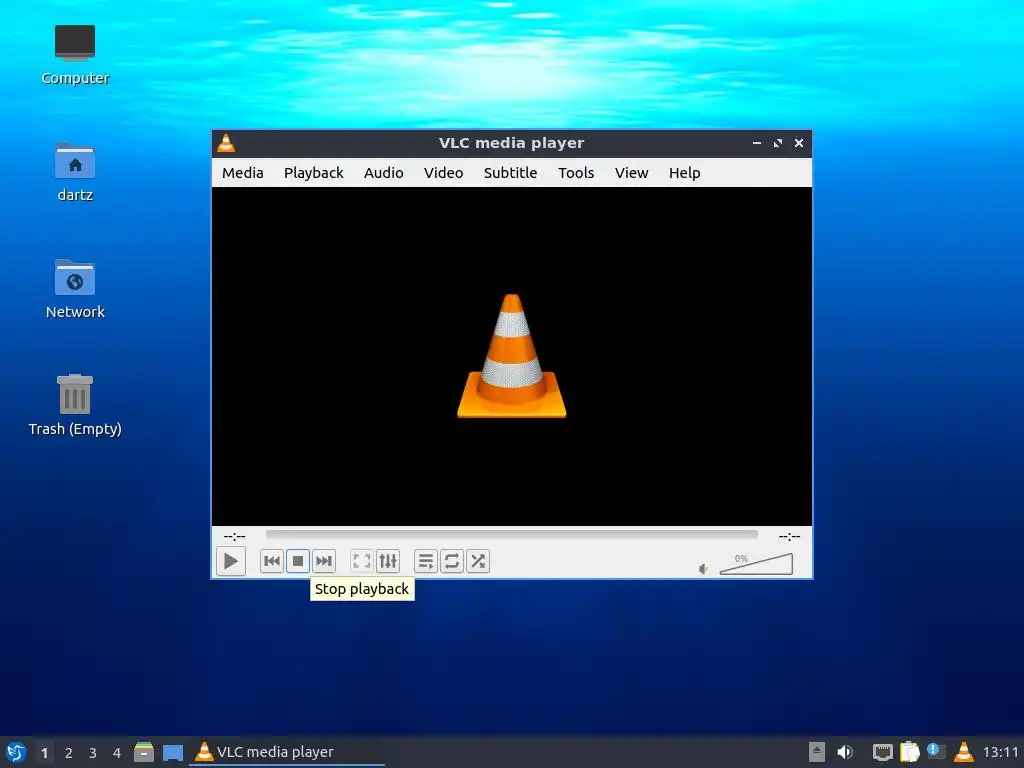This screenshot has width=1024, height=768.
Task: Click the playback seek bar
Action: 511,535
